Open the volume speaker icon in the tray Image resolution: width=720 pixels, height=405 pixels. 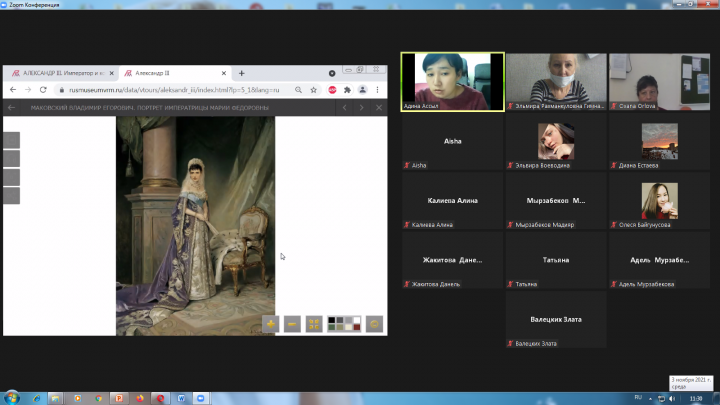click(672, 399)
